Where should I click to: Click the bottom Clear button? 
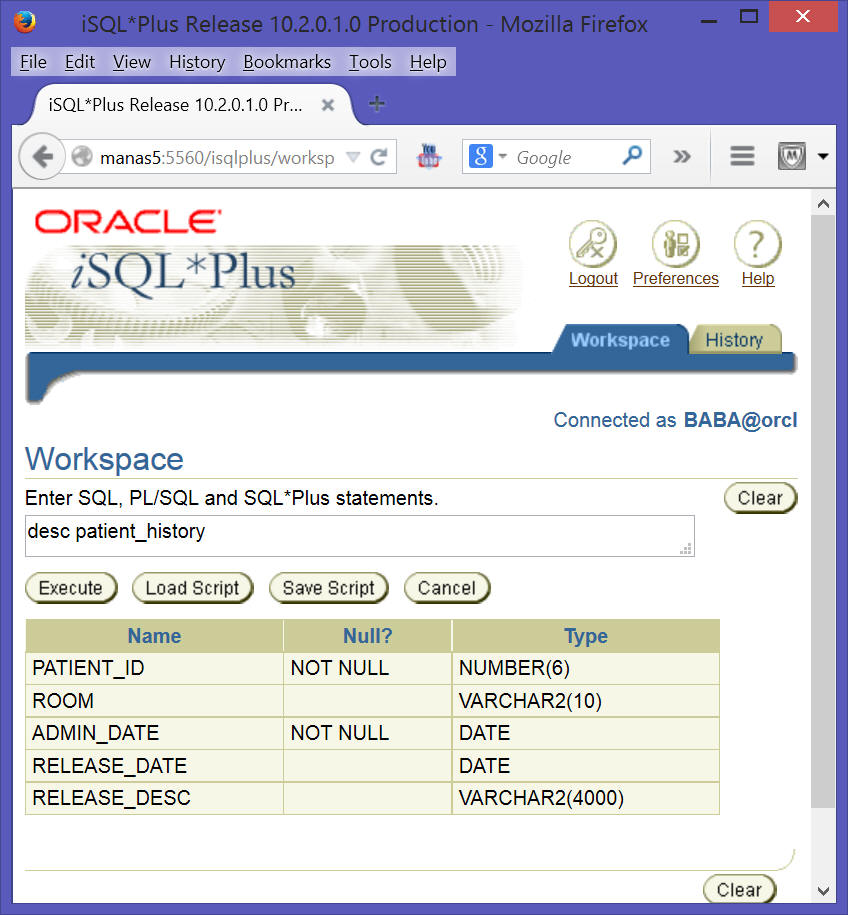point(739,889)
